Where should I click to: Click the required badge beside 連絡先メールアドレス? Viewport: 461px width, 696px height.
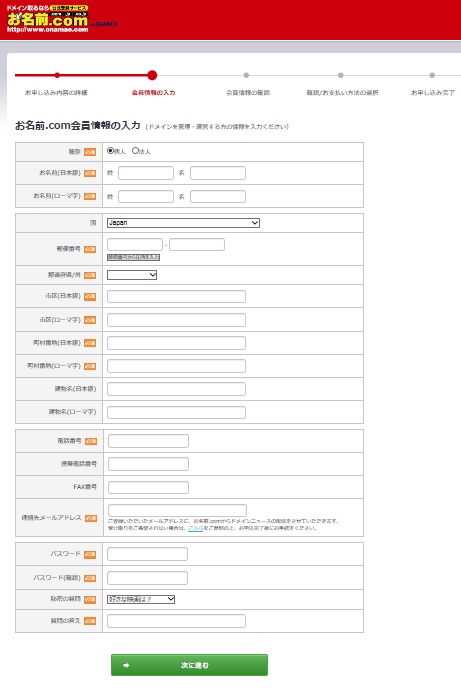click(91, 518)
